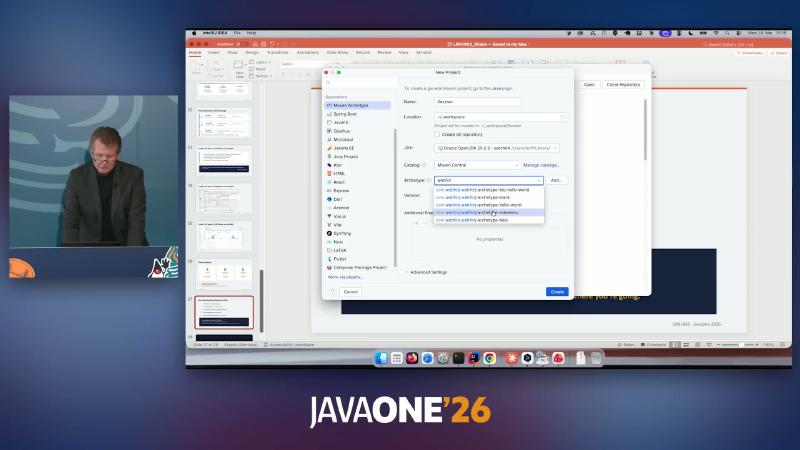Select the Vite generator icon
Viewport: 800px width, 450px height.
[329, 224]
